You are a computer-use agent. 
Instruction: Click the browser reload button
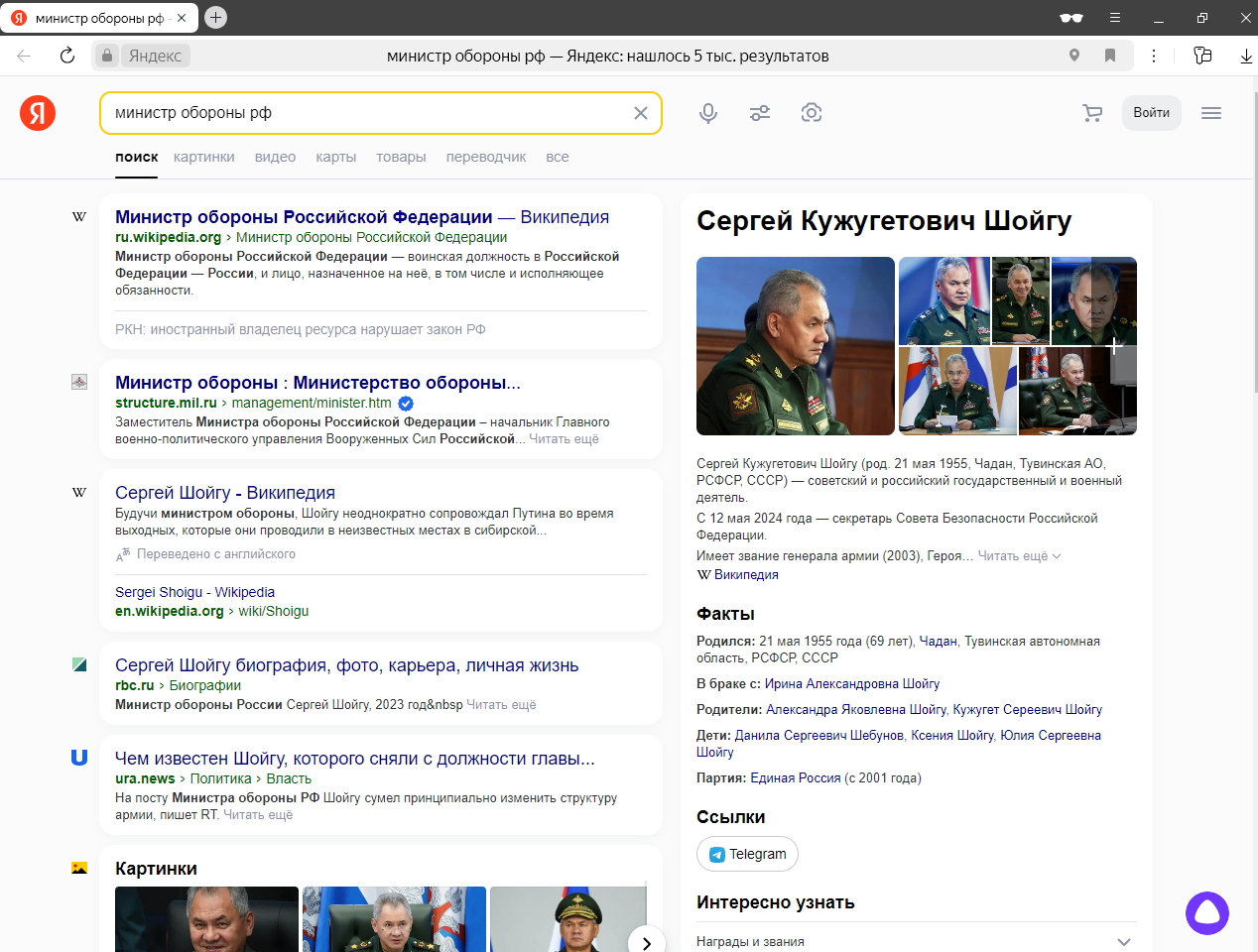(67, 56)
